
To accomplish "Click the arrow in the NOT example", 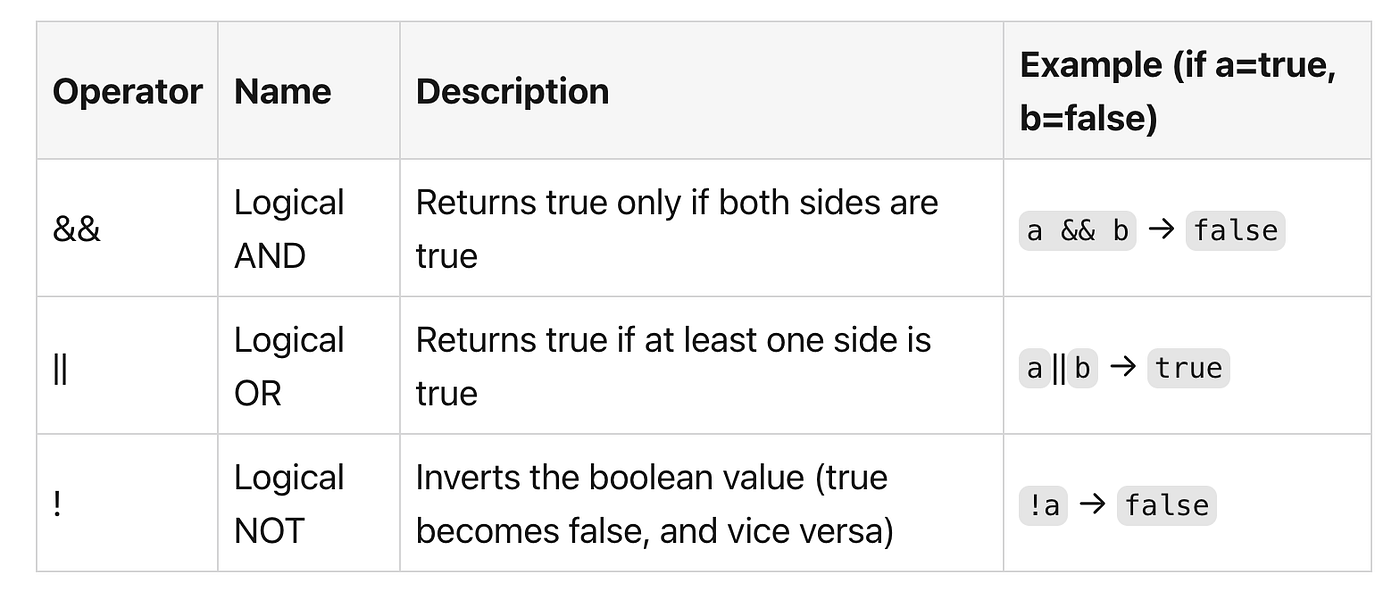I will pos(1092,505).
